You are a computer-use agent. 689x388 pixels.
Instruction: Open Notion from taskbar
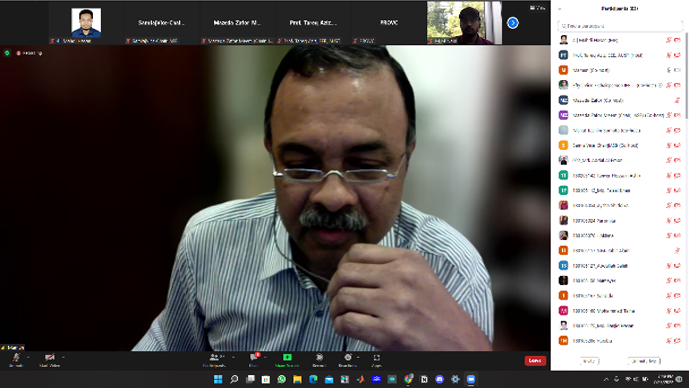(424, 379)
